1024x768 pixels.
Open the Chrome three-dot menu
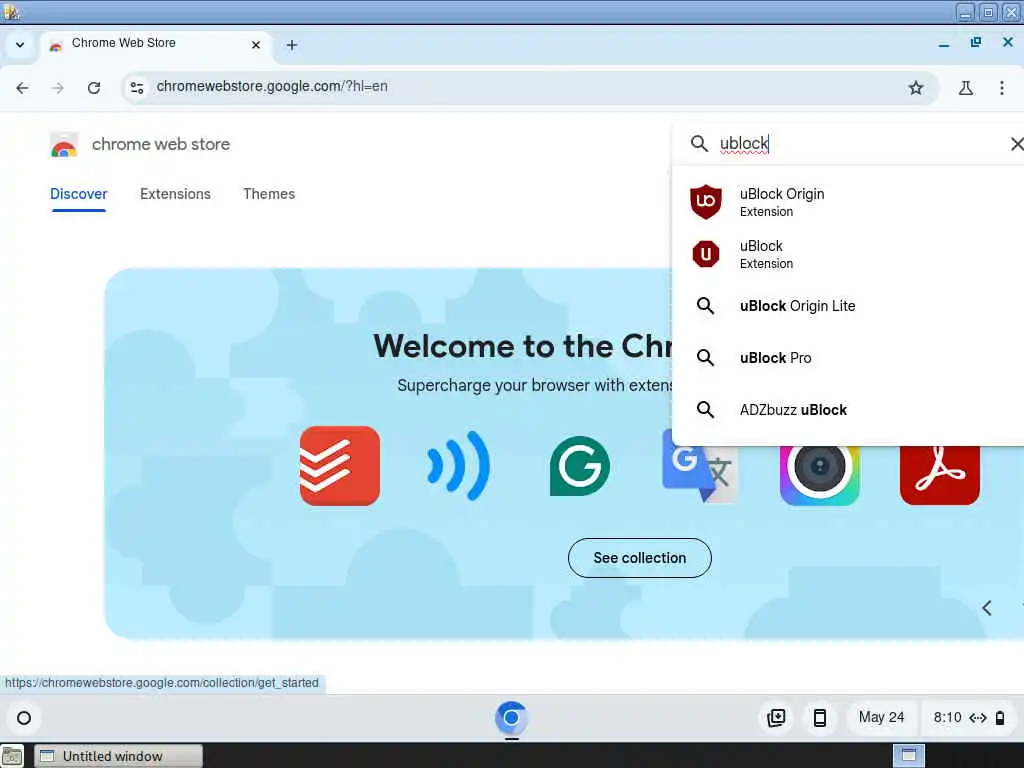pyautogui.click(x=1002, y=88)
